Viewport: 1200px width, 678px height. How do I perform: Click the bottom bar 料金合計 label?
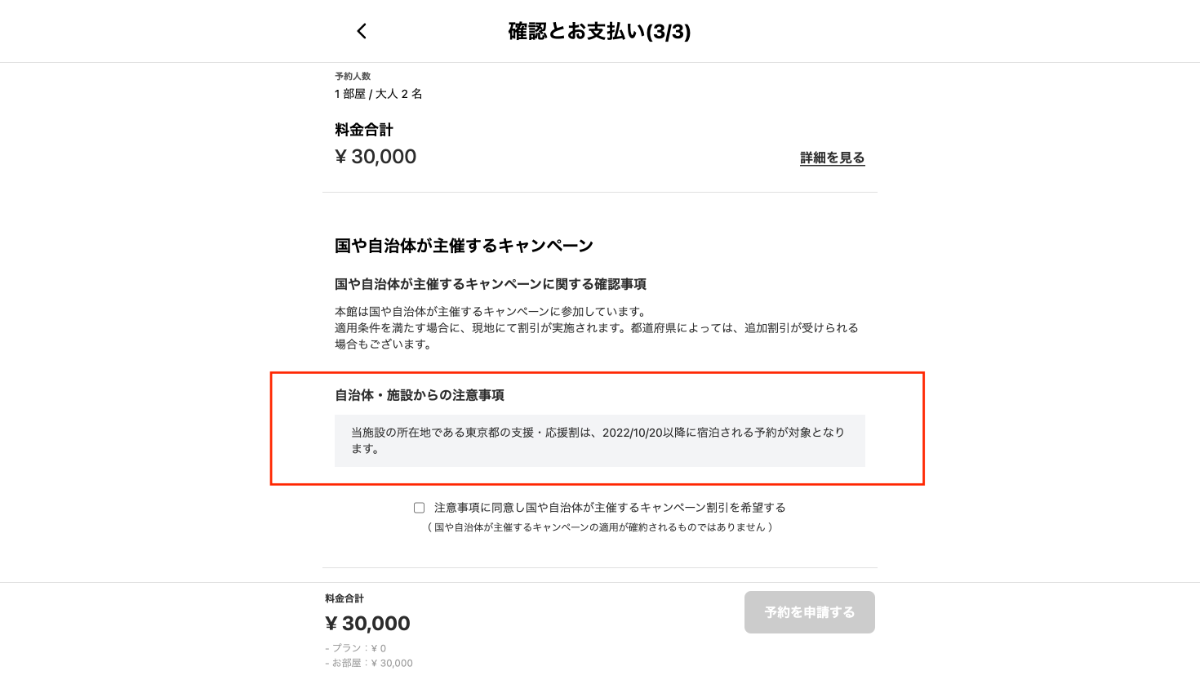pos(344,599)
